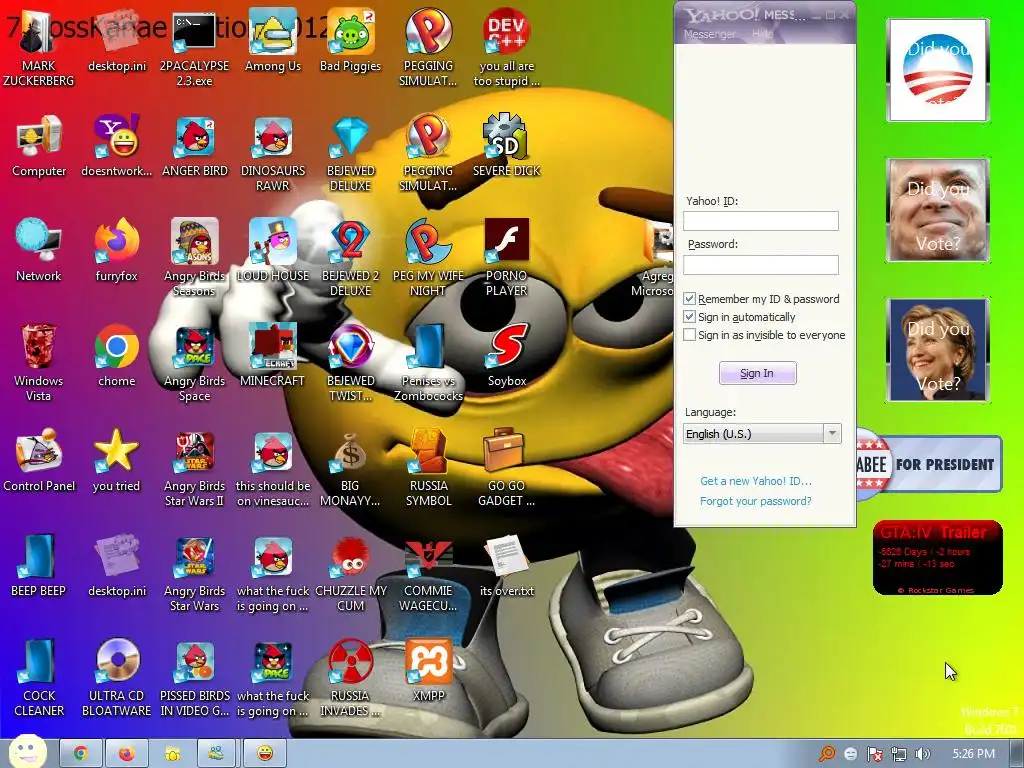Open the BEJEWED 2 DELUXE shortcut
This screenshot has height=768, width=1024.
click(x=350, y=257)
